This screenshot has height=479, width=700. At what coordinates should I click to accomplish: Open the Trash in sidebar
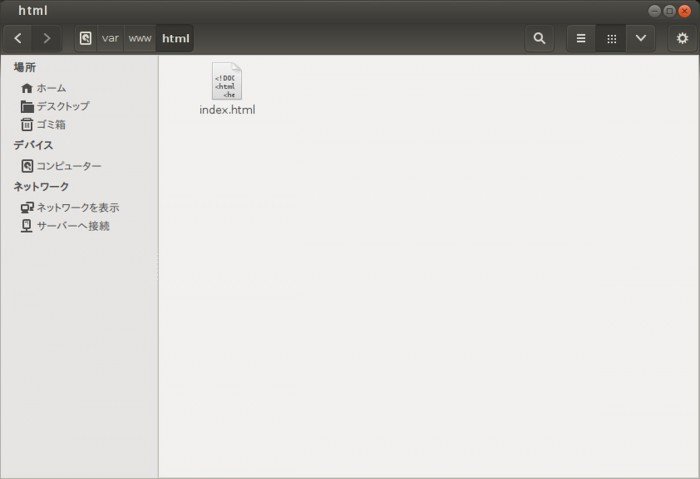click(x=51, y=125)
